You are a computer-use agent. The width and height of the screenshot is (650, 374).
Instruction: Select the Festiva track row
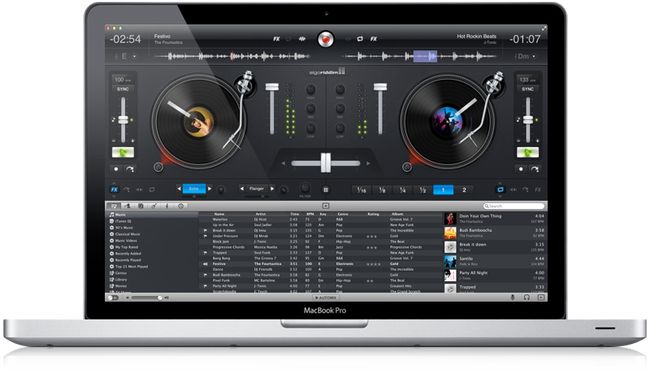[x=321, y=264]
